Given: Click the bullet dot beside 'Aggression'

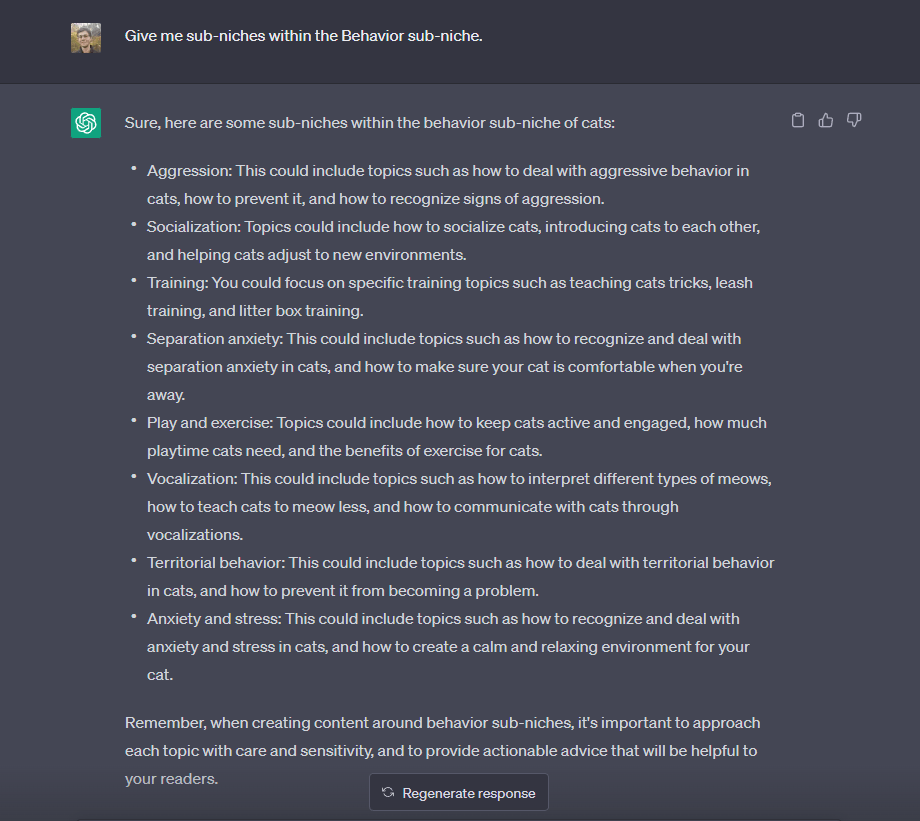Looking at the screenshot, I should coord(133,169).
